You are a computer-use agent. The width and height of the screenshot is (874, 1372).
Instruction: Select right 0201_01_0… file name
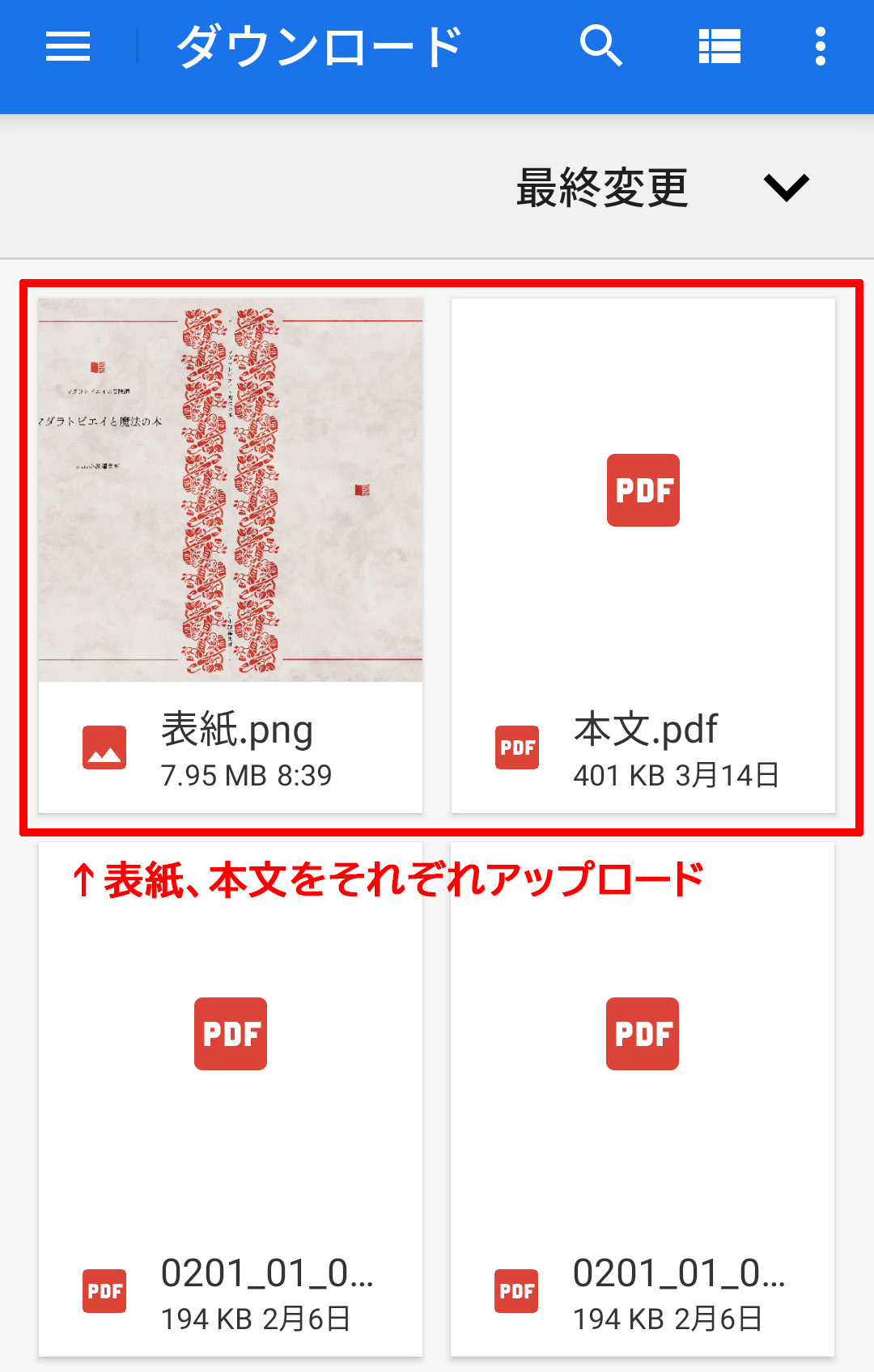click(679, 1273)
